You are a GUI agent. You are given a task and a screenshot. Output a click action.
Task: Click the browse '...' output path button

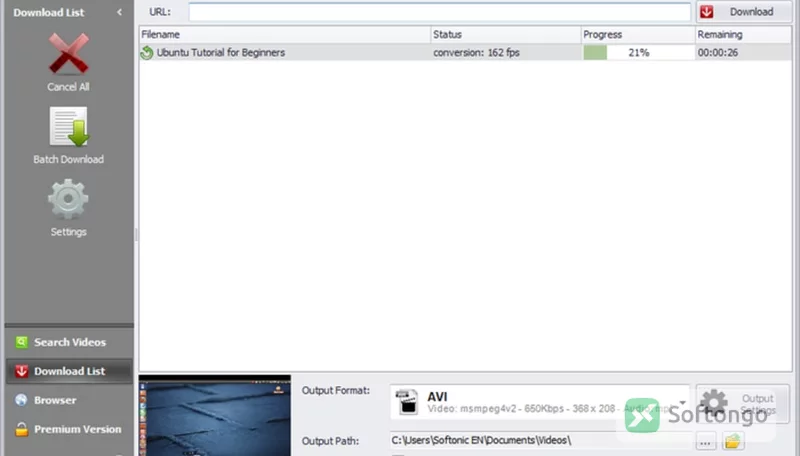(705, 442)
